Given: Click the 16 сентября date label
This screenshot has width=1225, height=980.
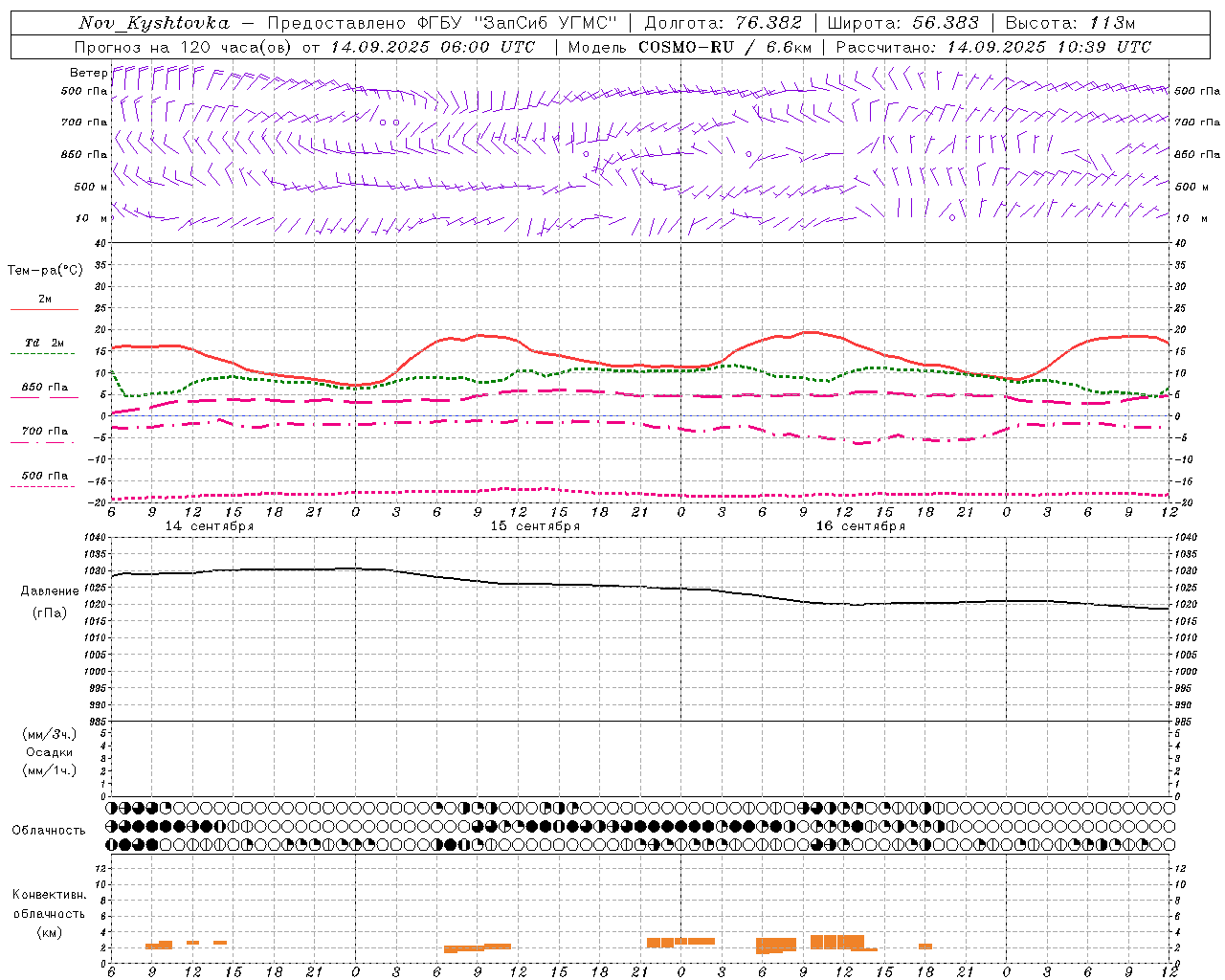Looking at the screenshot, I should click(860, 526).
